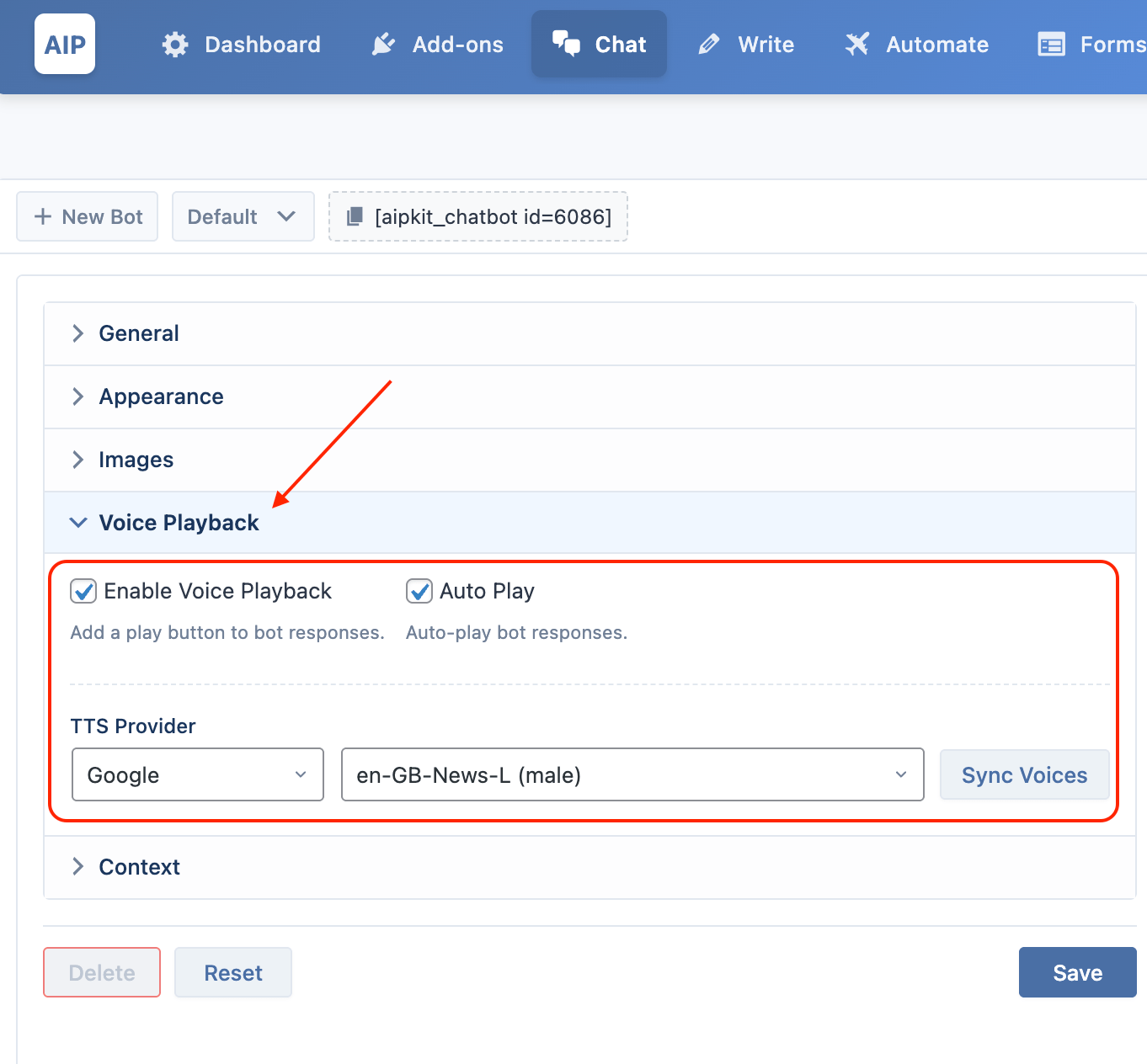Screen dimensions: 1147x1064
Task: Go to the Add-ons tab
Action: (x=437, y=44)
